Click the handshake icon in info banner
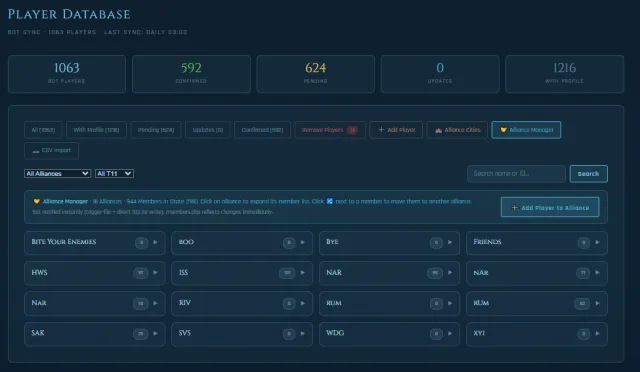The width and height of the screenshot is (640, 372). [37, 201]
